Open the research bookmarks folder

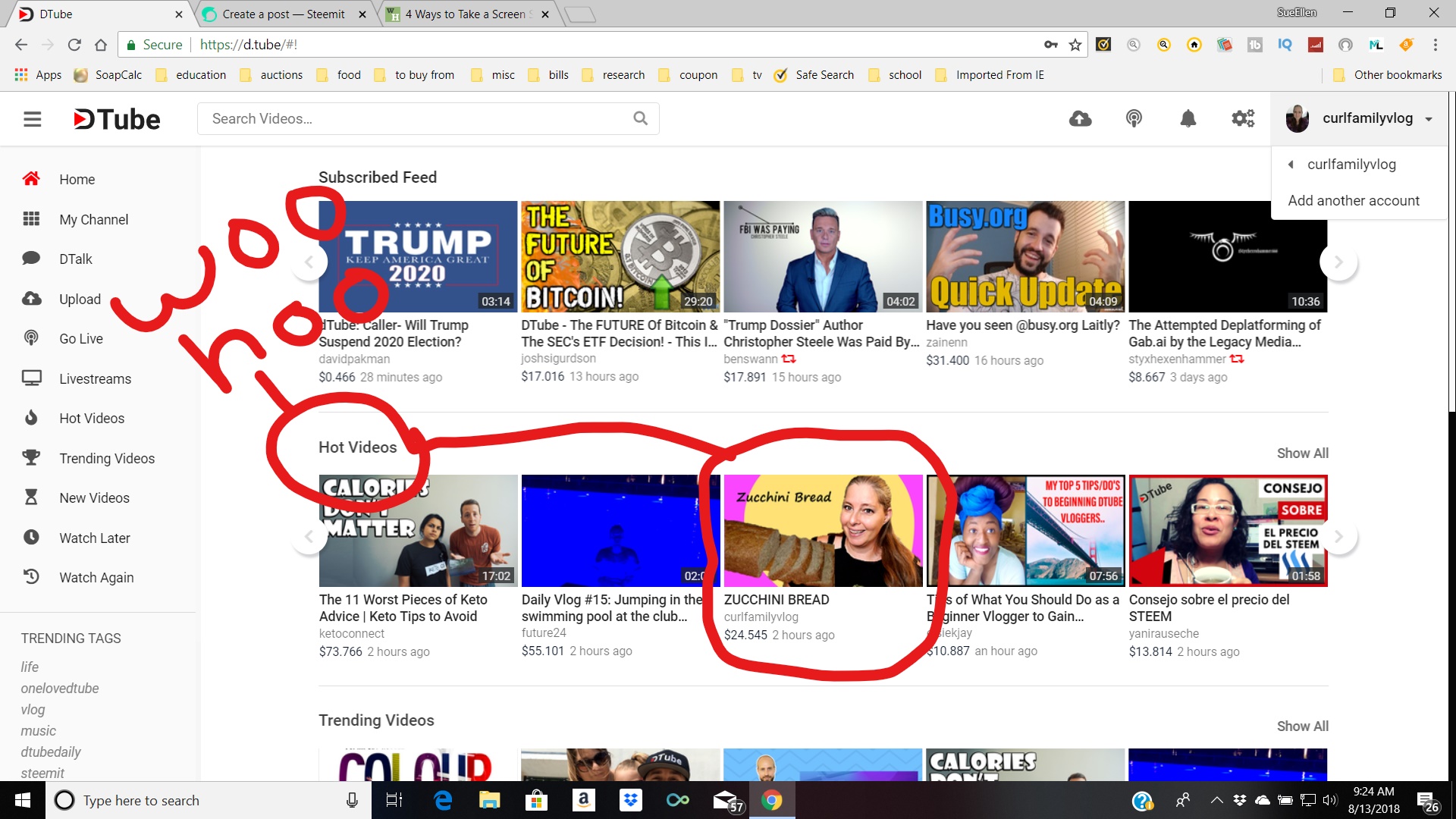pyautogui.click(x=613, y=74)
